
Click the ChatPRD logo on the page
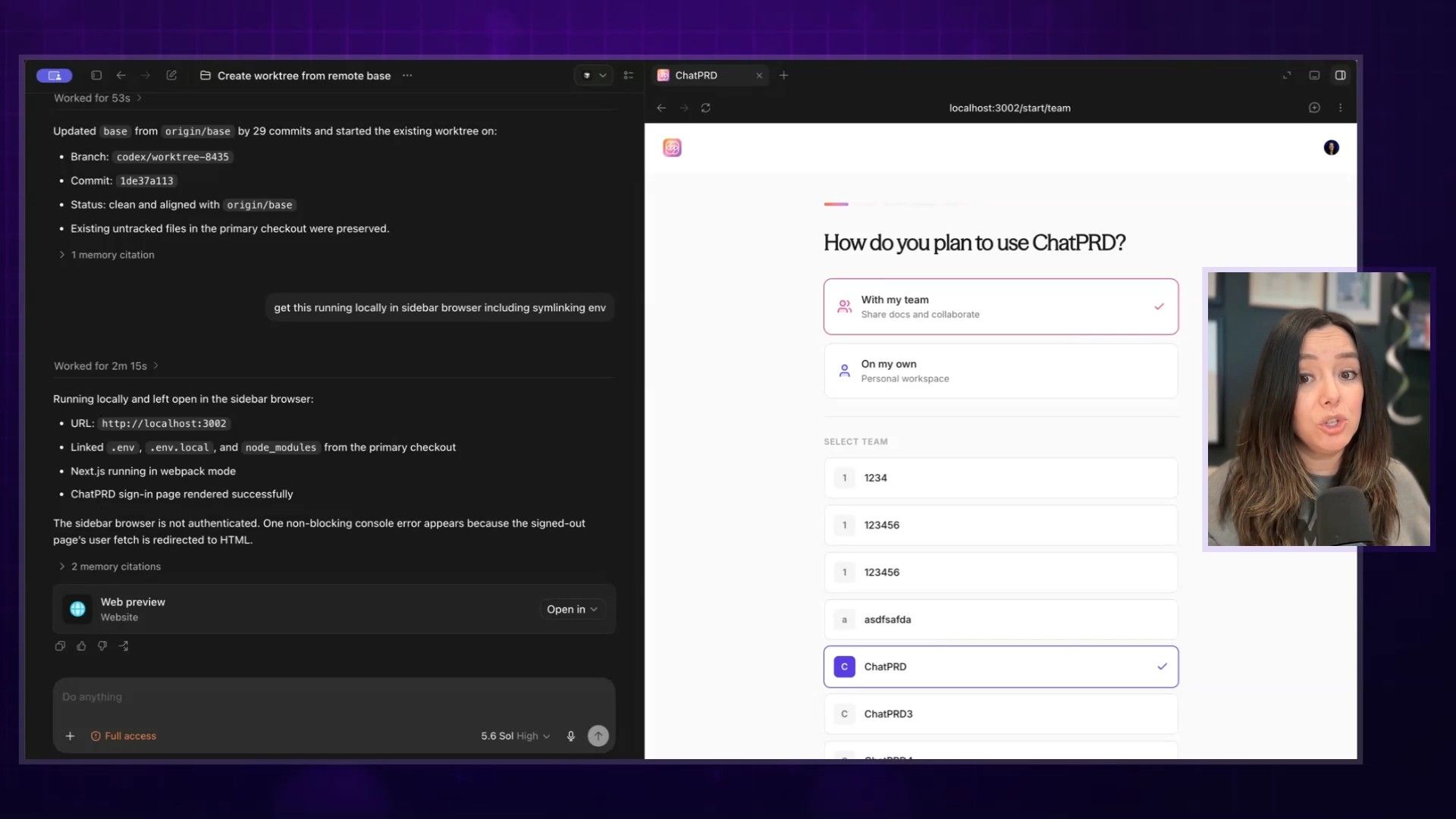tap(672, 148)
